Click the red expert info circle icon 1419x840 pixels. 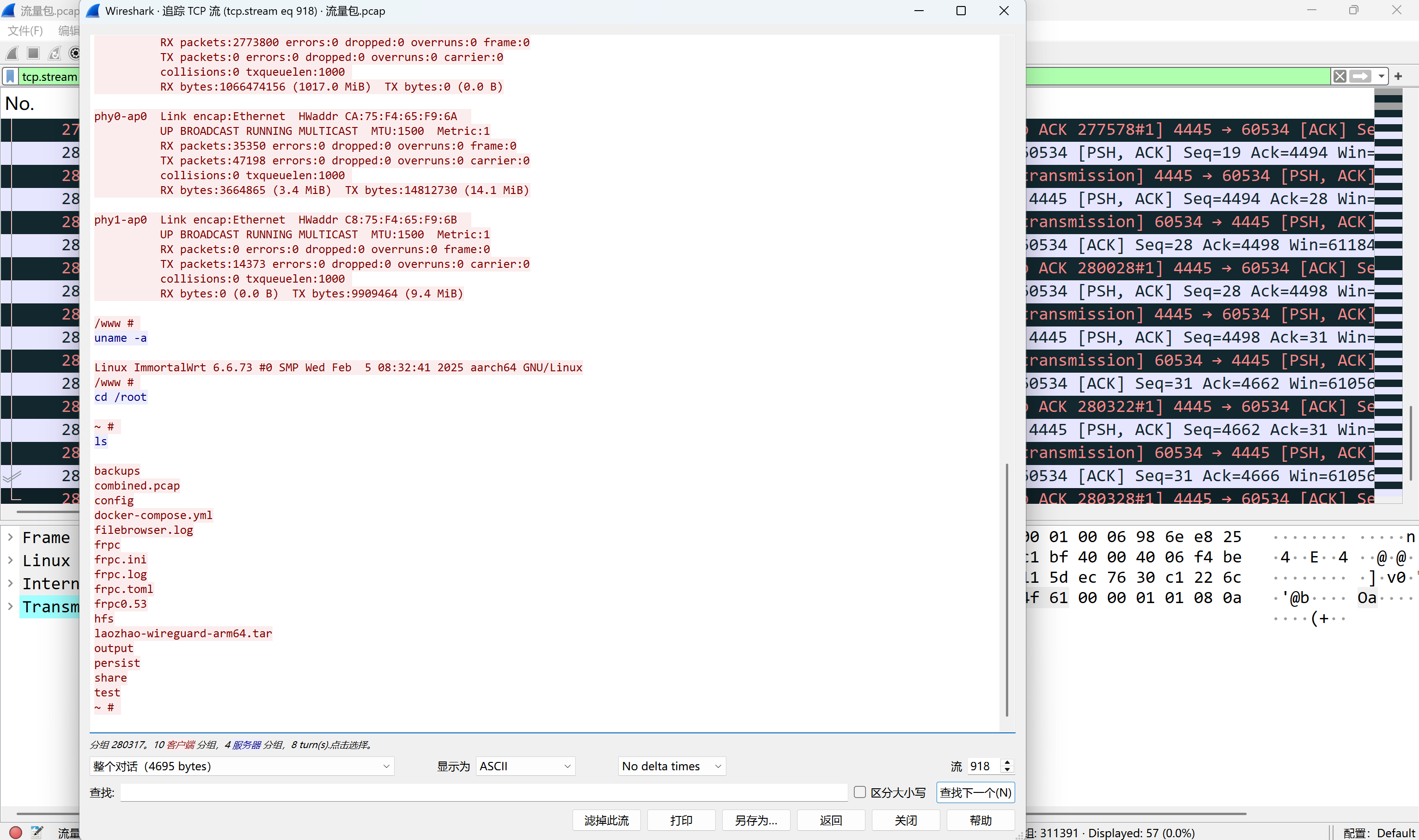[16, 832]
